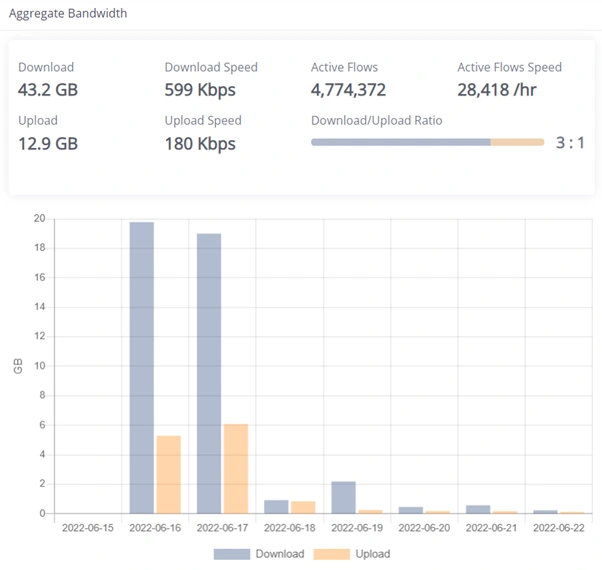Click the '43.2 GB' download value
The width and height of the screenshot is (602, 570).
[x=48, y=90]
